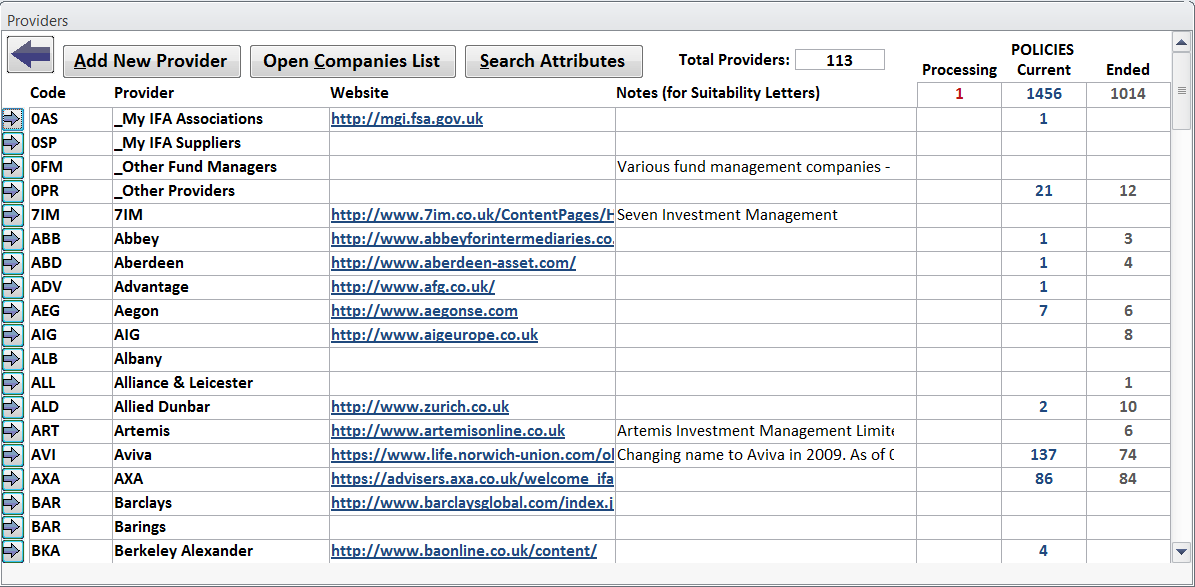1195x587 pixels.
Task: Follow the aegonse.com website link
Action: point(424,311)
